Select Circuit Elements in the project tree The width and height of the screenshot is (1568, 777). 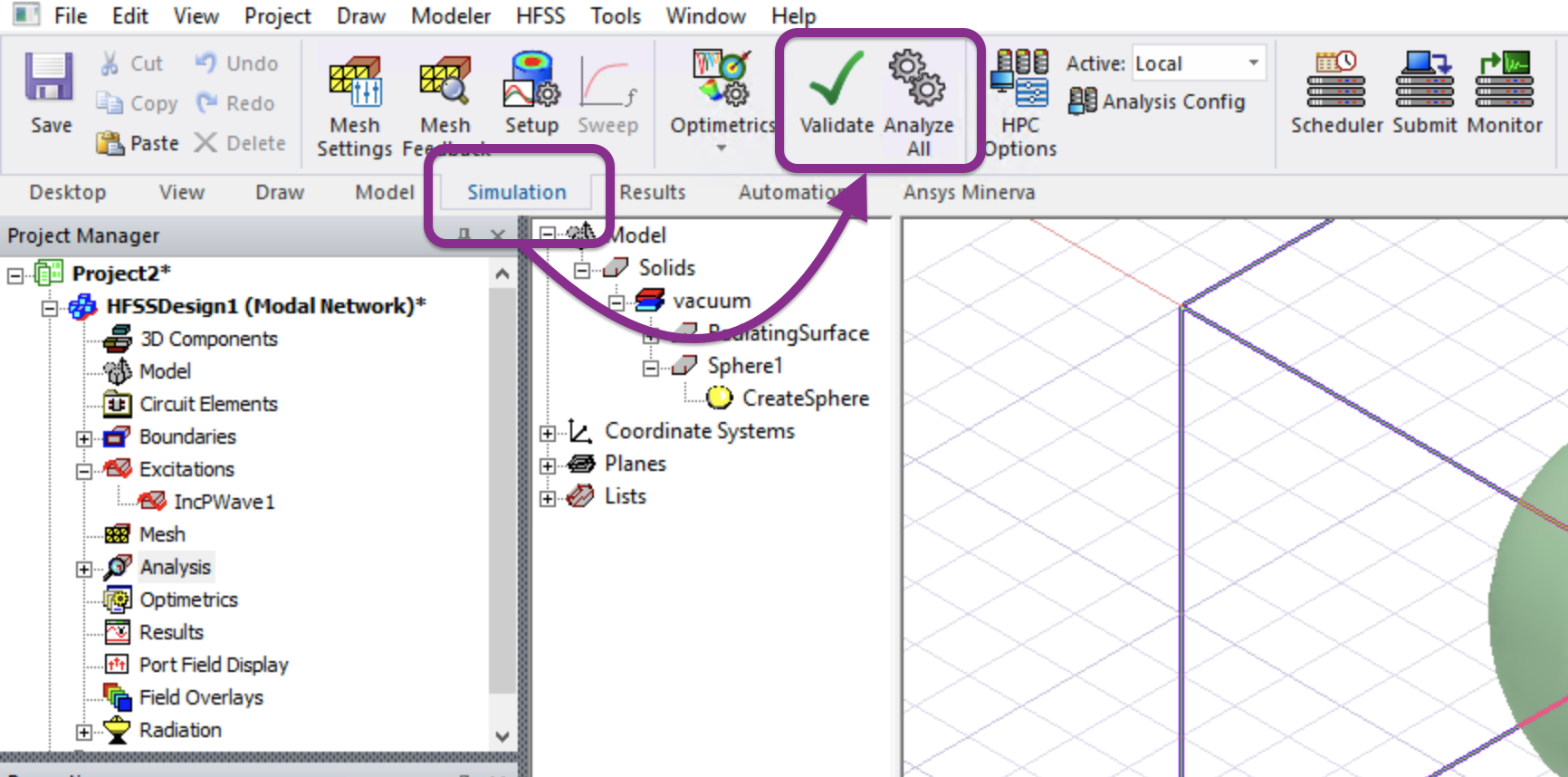208,404
